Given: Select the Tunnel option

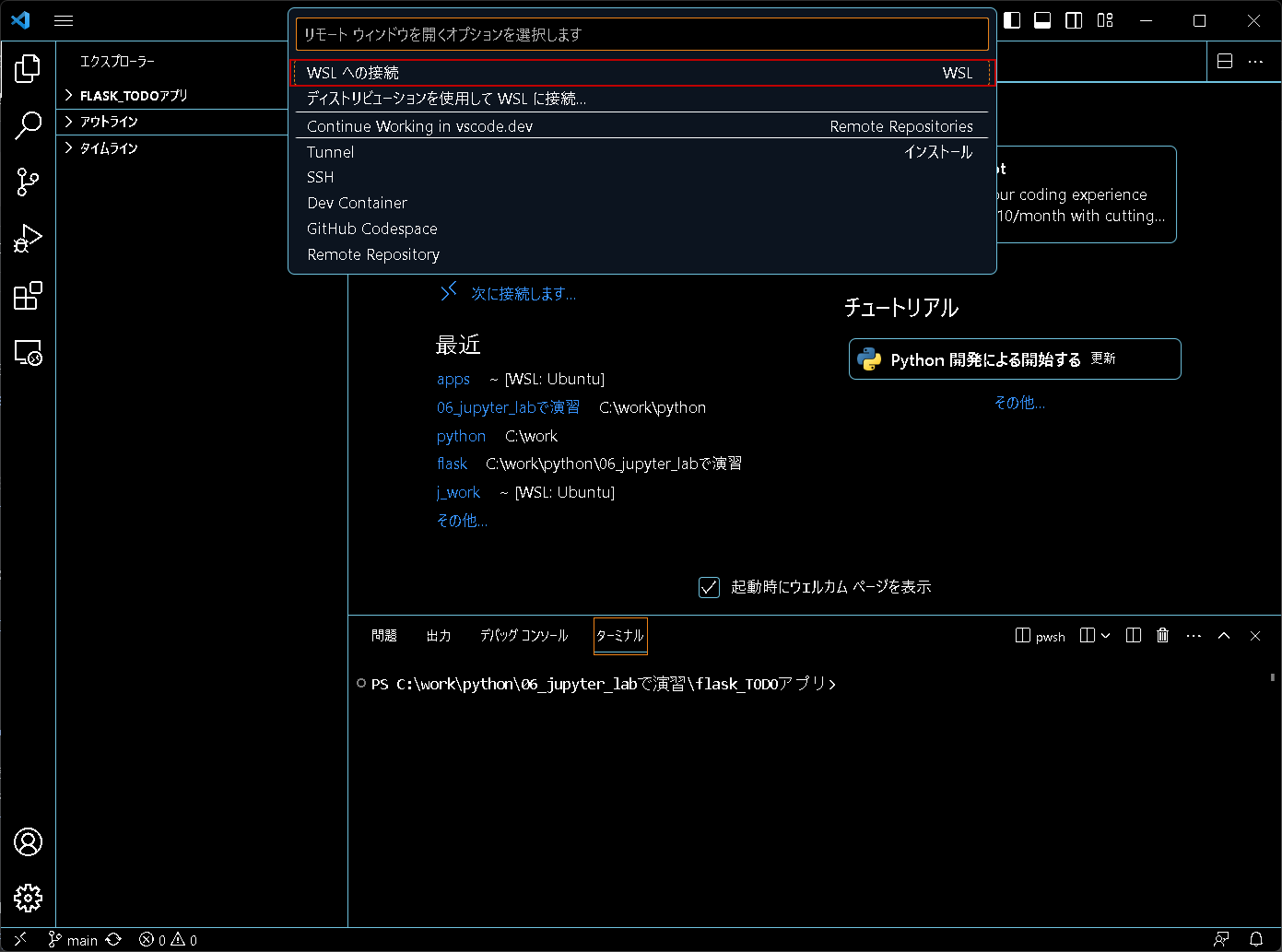Looking at the screenshot, I should [641, 152].
